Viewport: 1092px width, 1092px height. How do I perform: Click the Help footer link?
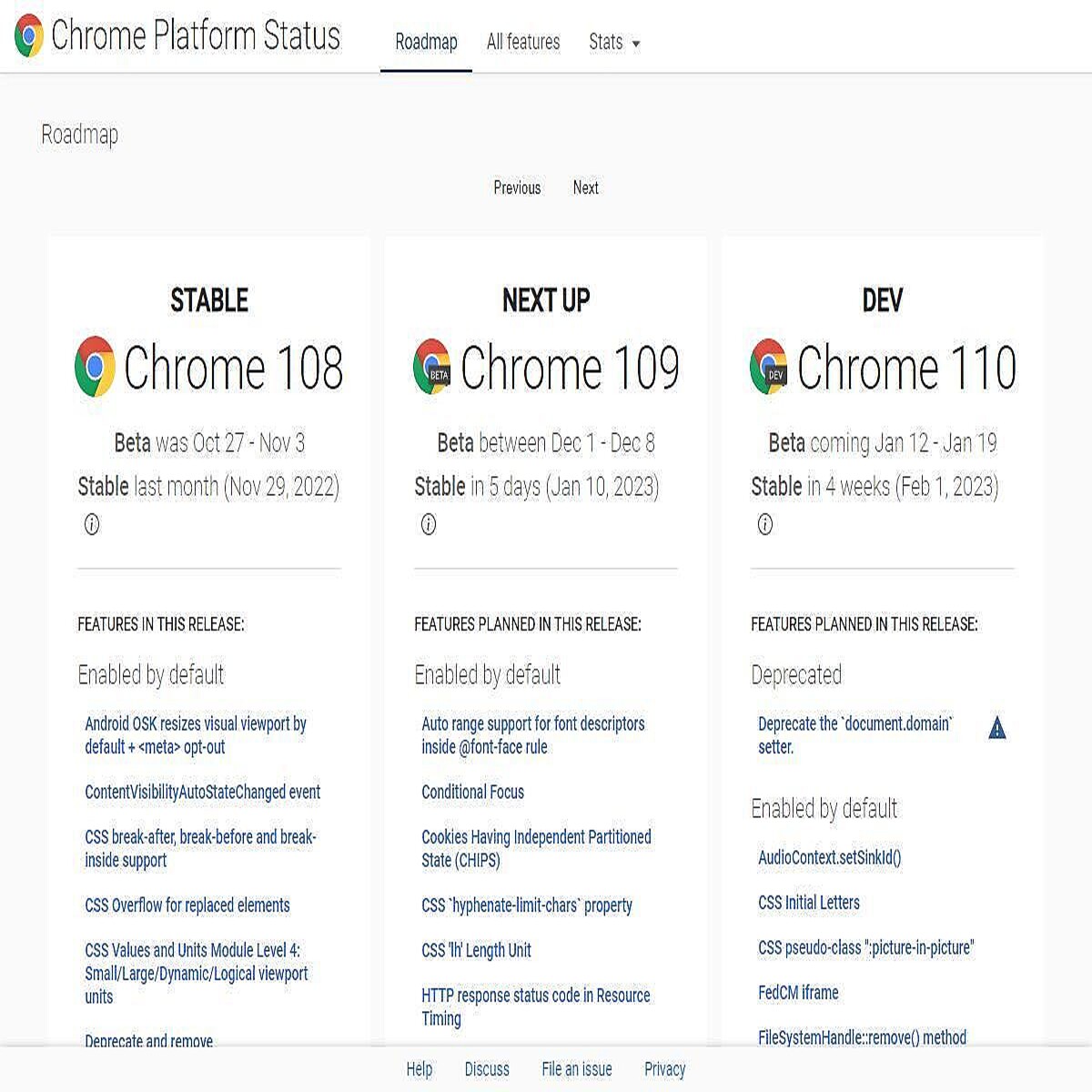point(420,1069)
